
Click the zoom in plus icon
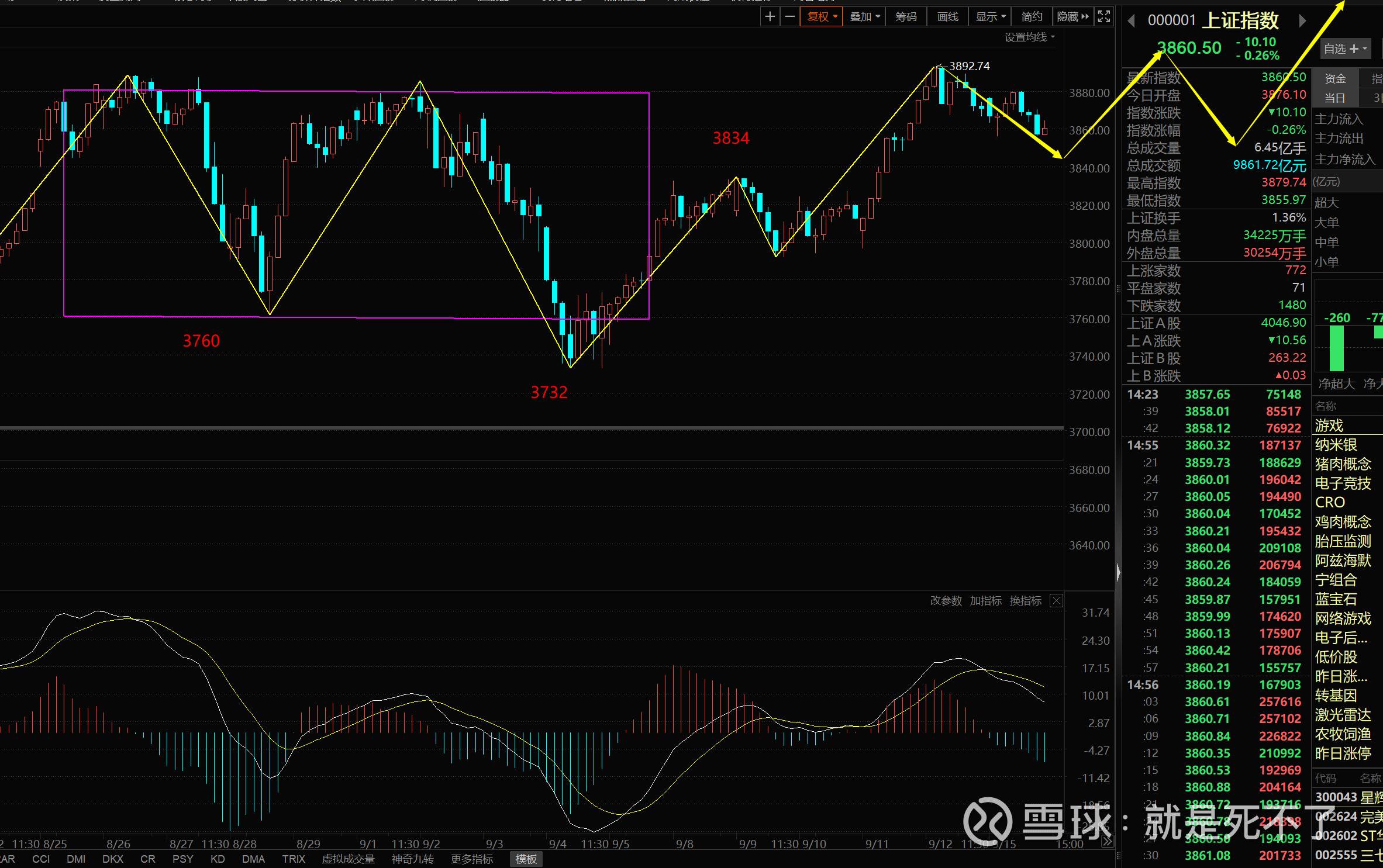tap(770, 17)
